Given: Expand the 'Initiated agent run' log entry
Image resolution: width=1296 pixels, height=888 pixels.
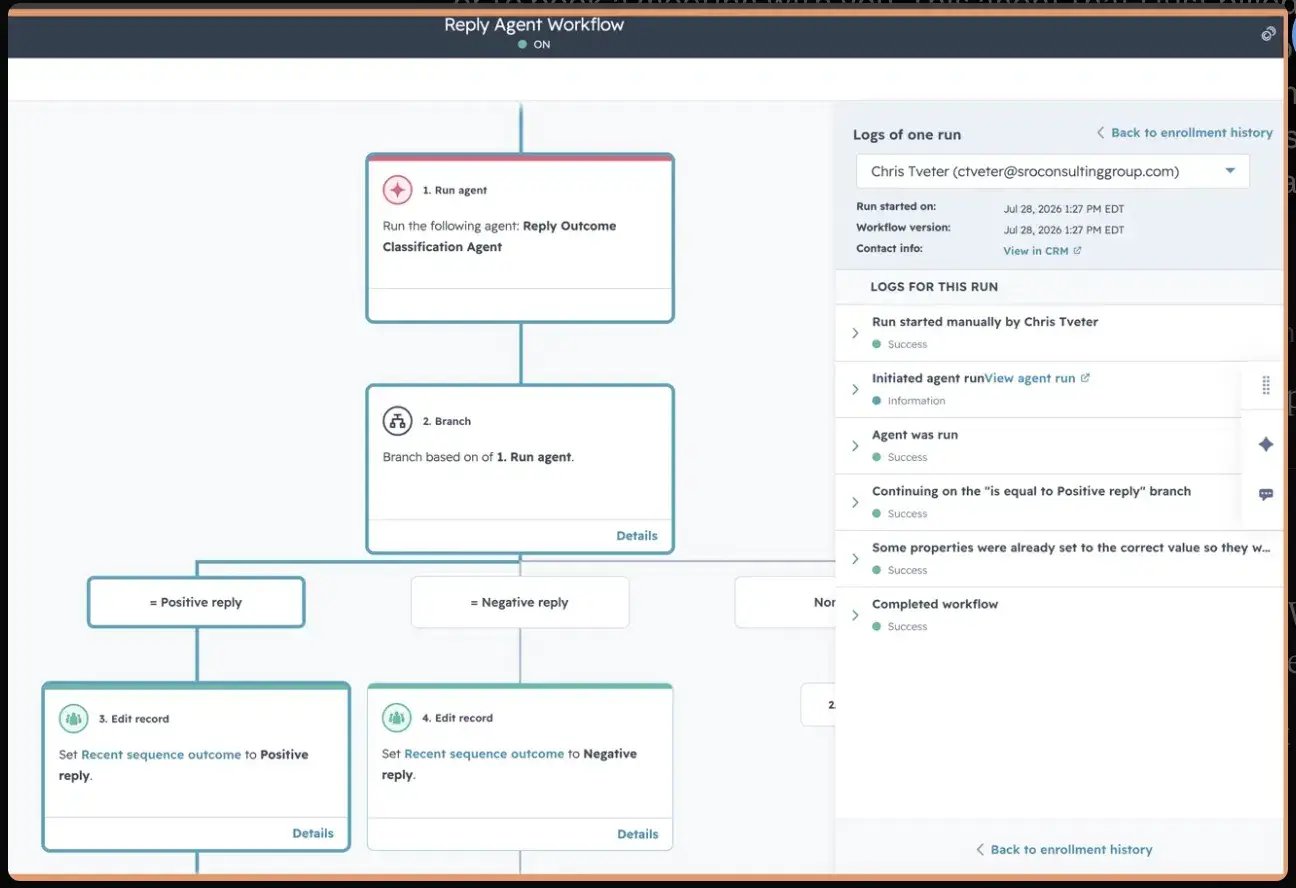Looking at the screenshot, I should [x=855, y=389].
